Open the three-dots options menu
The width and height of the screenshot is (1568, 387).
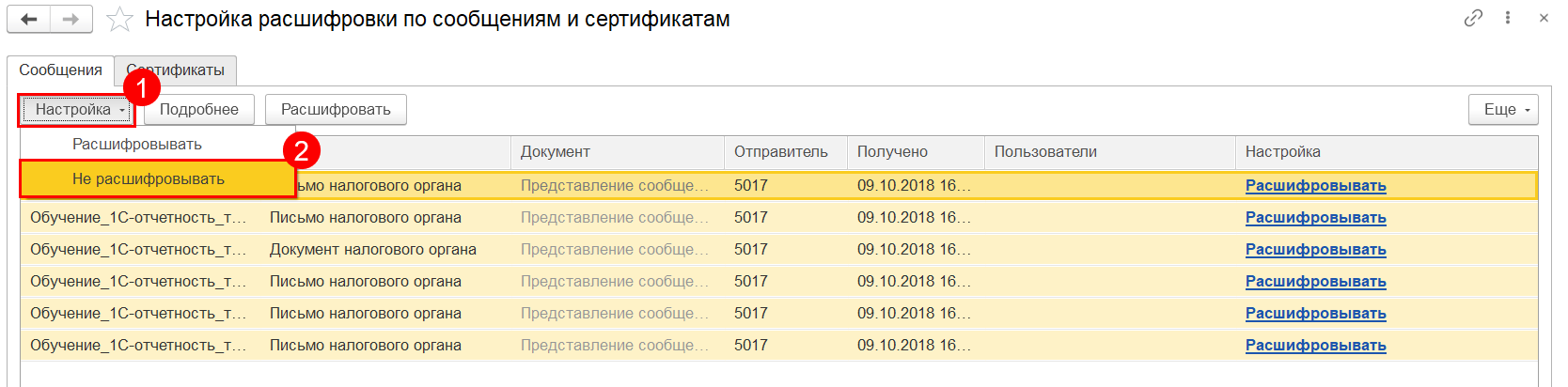click(1508, 18)
